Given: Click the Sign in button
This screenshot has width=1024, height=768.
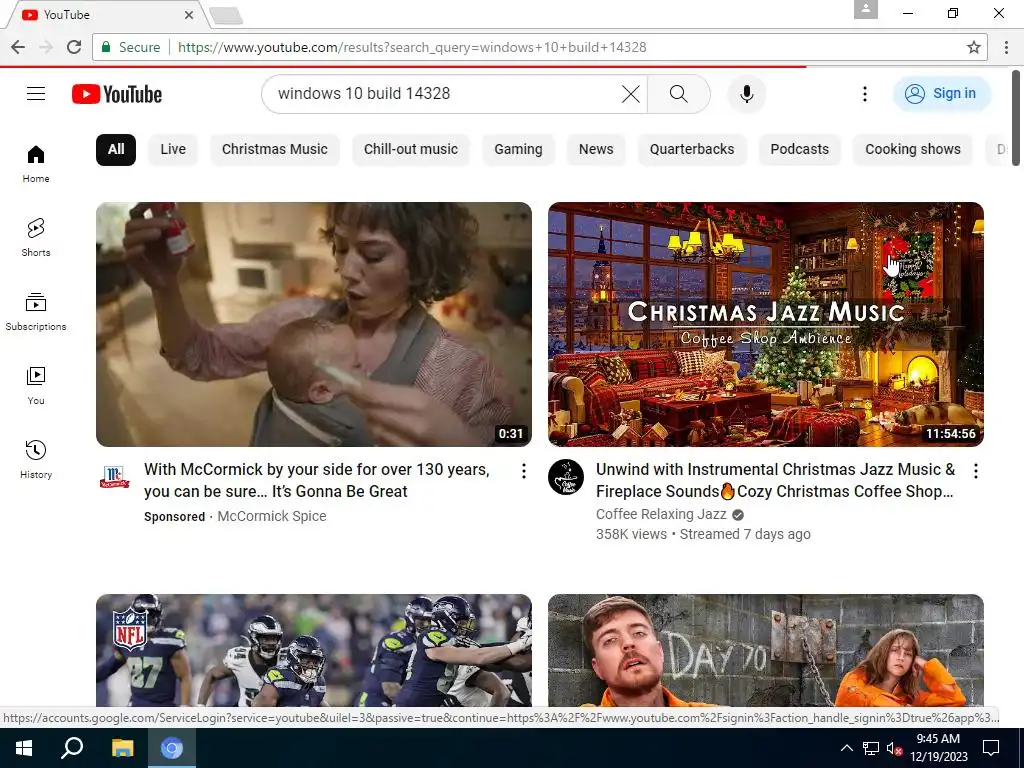Looking at the screenshot, I should tap(941, 94).
